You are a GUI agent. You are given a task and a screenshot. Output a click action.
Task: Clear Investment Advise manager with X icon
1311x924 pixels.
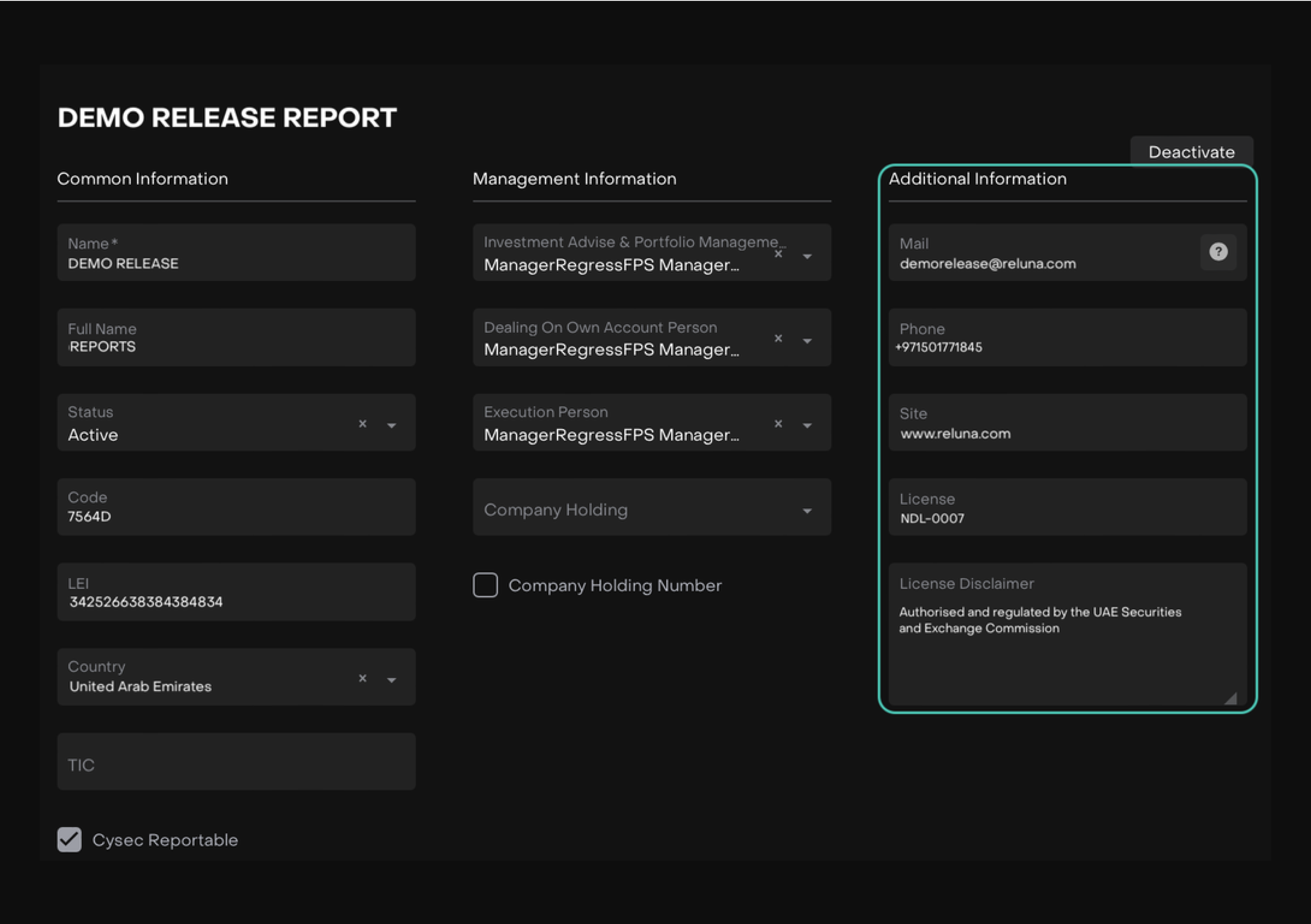click(778, 254)
